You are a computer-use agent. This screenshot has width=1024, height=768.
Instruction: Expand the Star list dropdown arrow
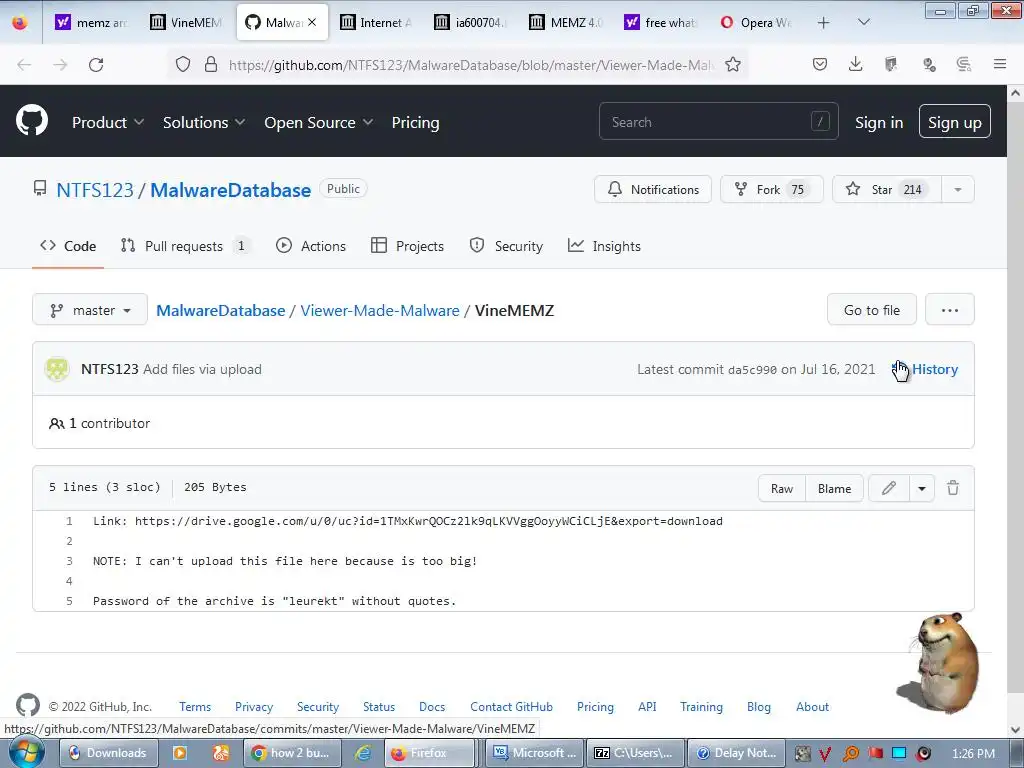(957, 189)
